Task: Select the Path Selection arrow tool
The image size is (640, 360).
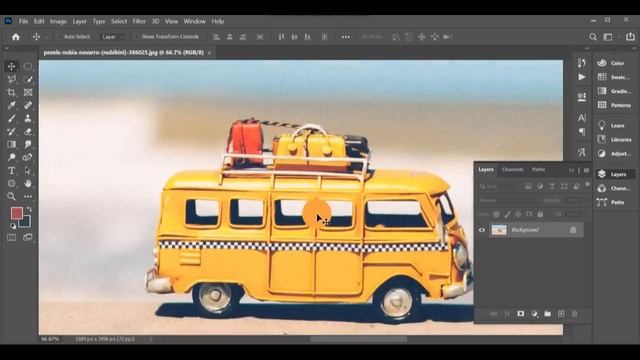Action: [28, 171]
